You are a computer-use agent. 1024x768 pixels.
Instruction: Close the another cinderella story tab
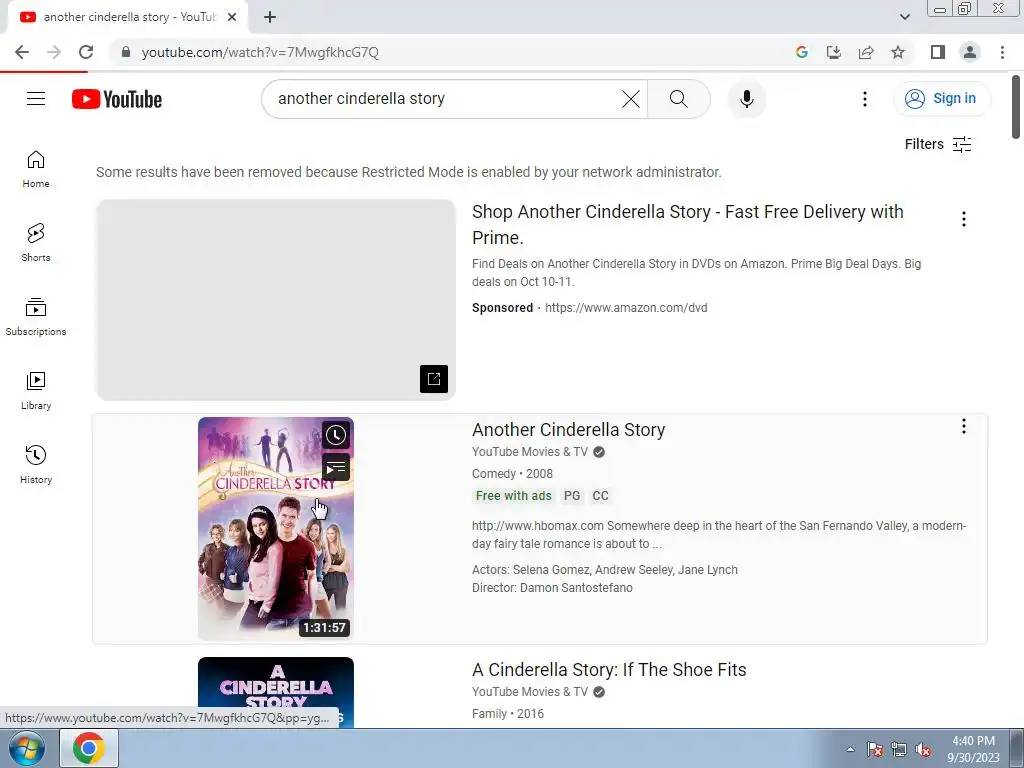tap(232, 17)
